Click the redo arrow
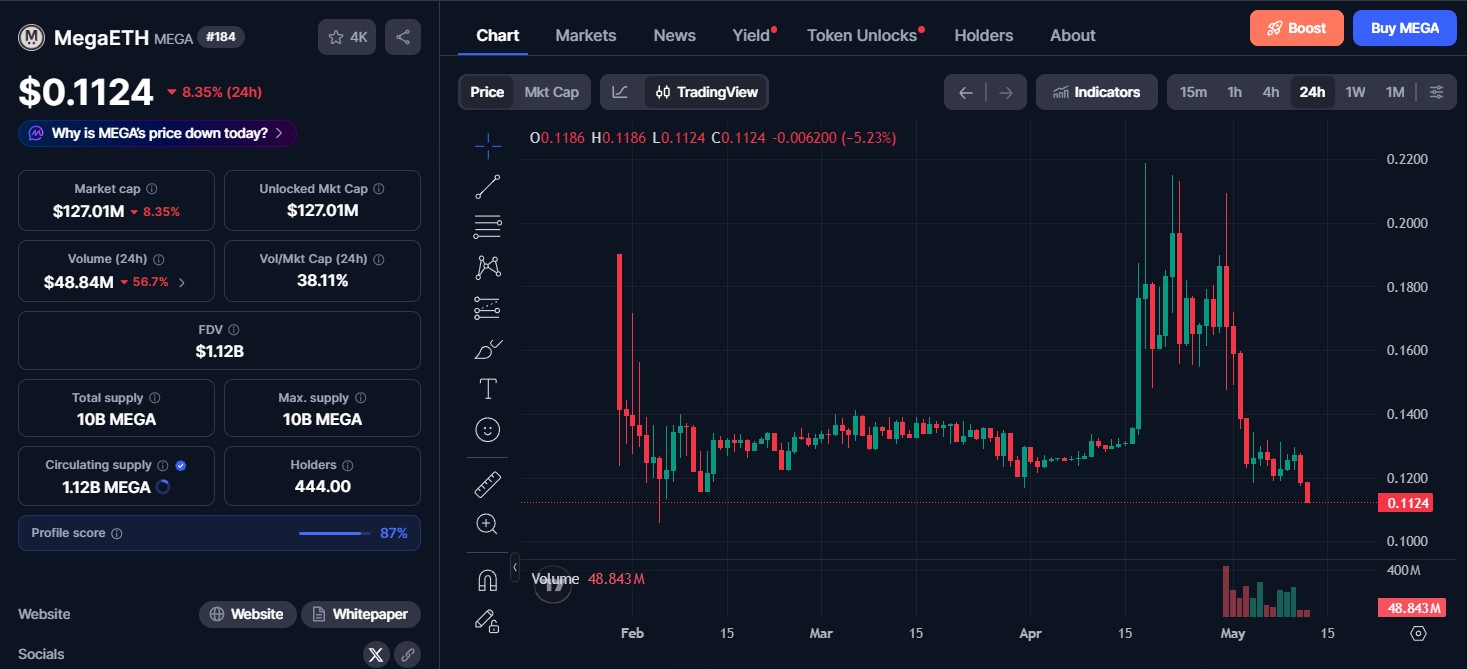1467x669 pixels. (x=1006, y=93)
